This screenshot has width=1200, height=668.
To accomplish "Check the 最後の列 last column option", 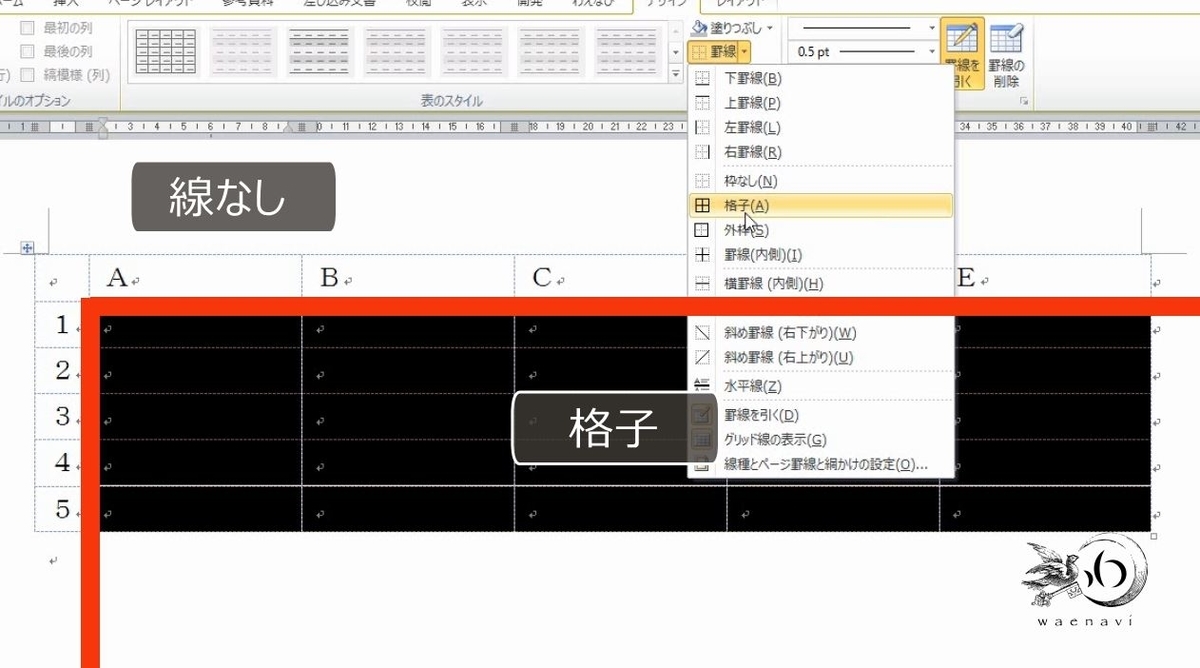I will pos(27,51).
